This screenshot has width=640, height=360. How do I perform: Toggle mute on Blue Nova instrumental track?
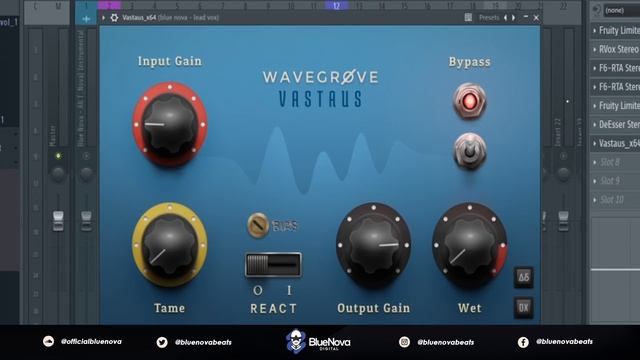pyautogui.click(x=86, y=156)
